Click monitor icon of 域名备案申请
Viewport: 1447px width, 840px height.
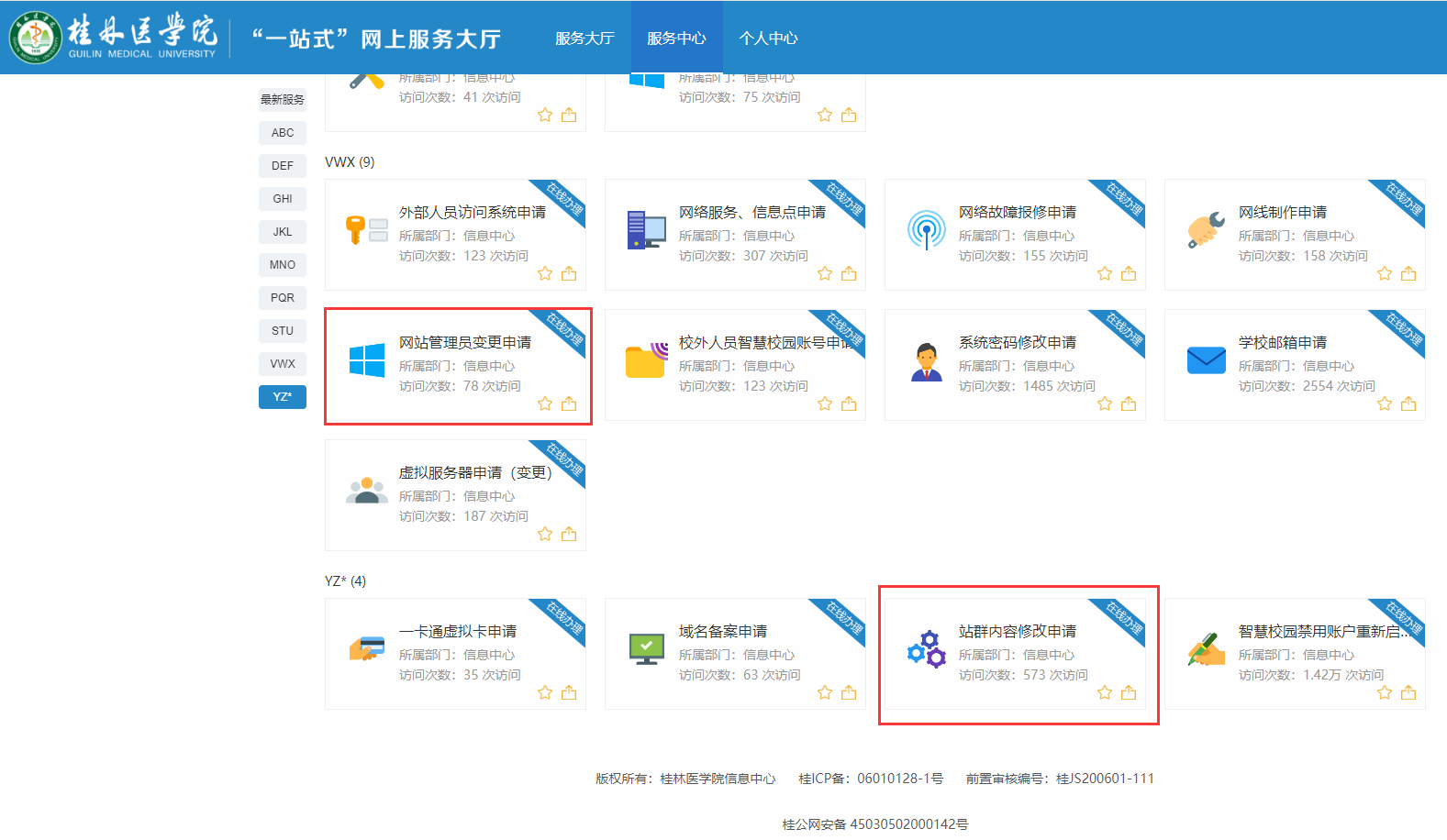click(x=646, y=648)
